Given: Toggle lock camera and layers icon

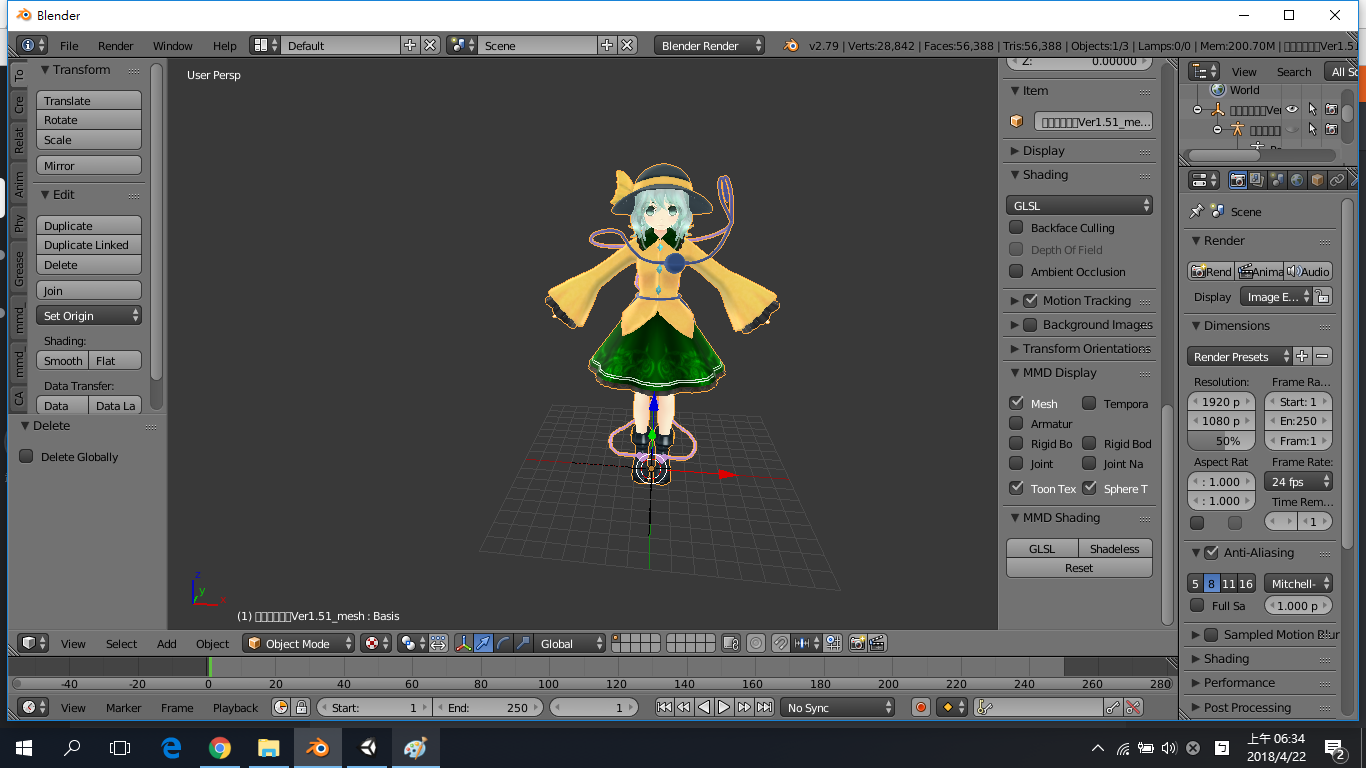Looking at the screenshot, I should 731,643.
